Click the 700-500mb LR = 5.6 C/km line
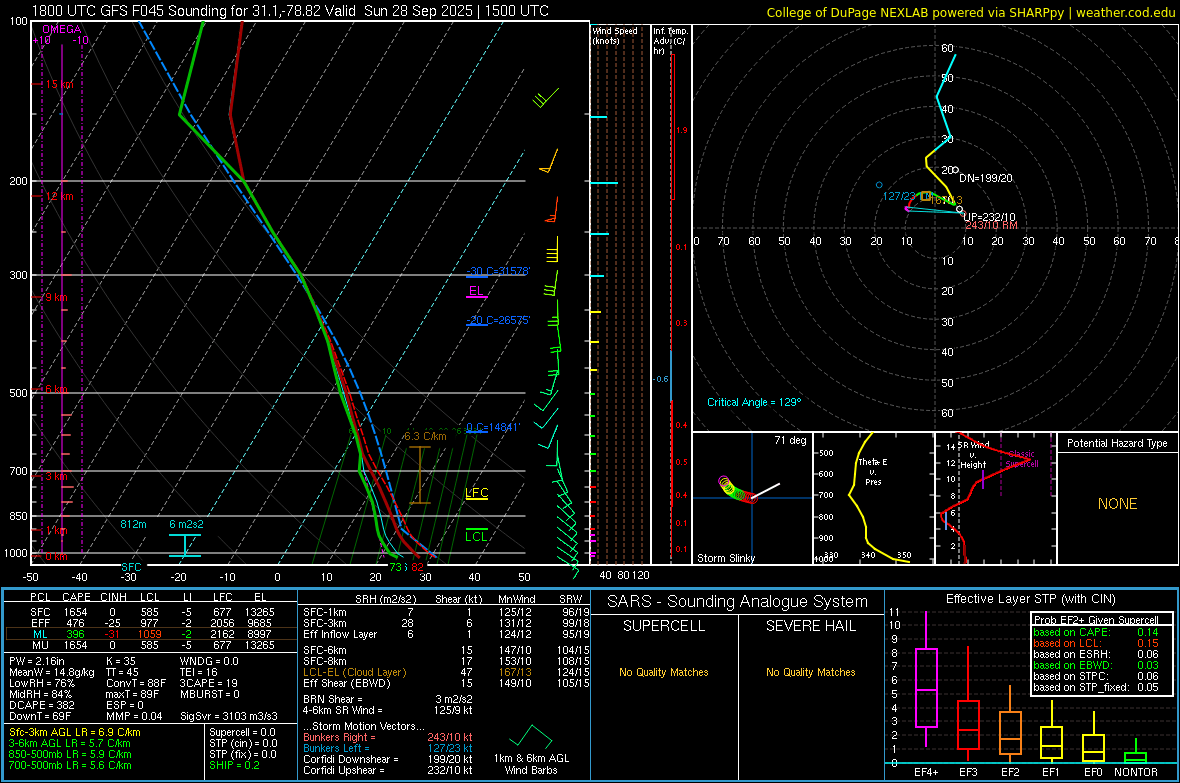The image size is (1180, 783). (70, 765)
